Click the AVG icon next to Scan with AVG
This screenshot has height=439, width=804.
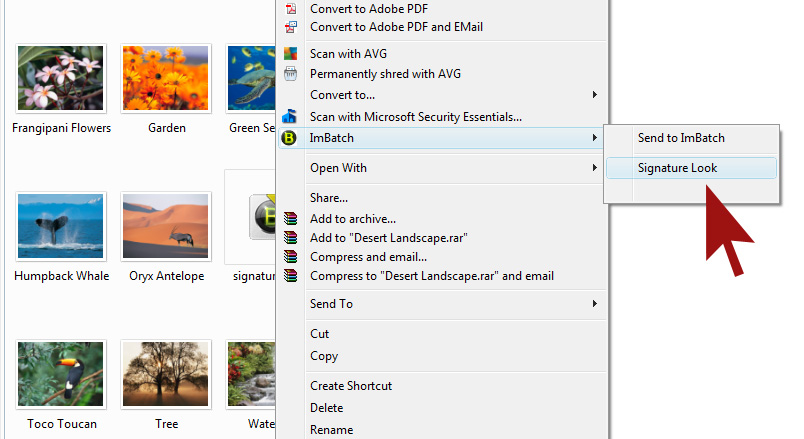pos(291,54)
